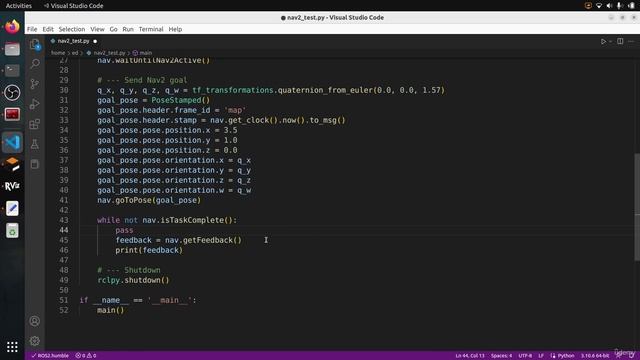Open the Manage gear in activity bar
Image resolution: width=640 pixels, height=360 pixels.
(x=35, y=341)
